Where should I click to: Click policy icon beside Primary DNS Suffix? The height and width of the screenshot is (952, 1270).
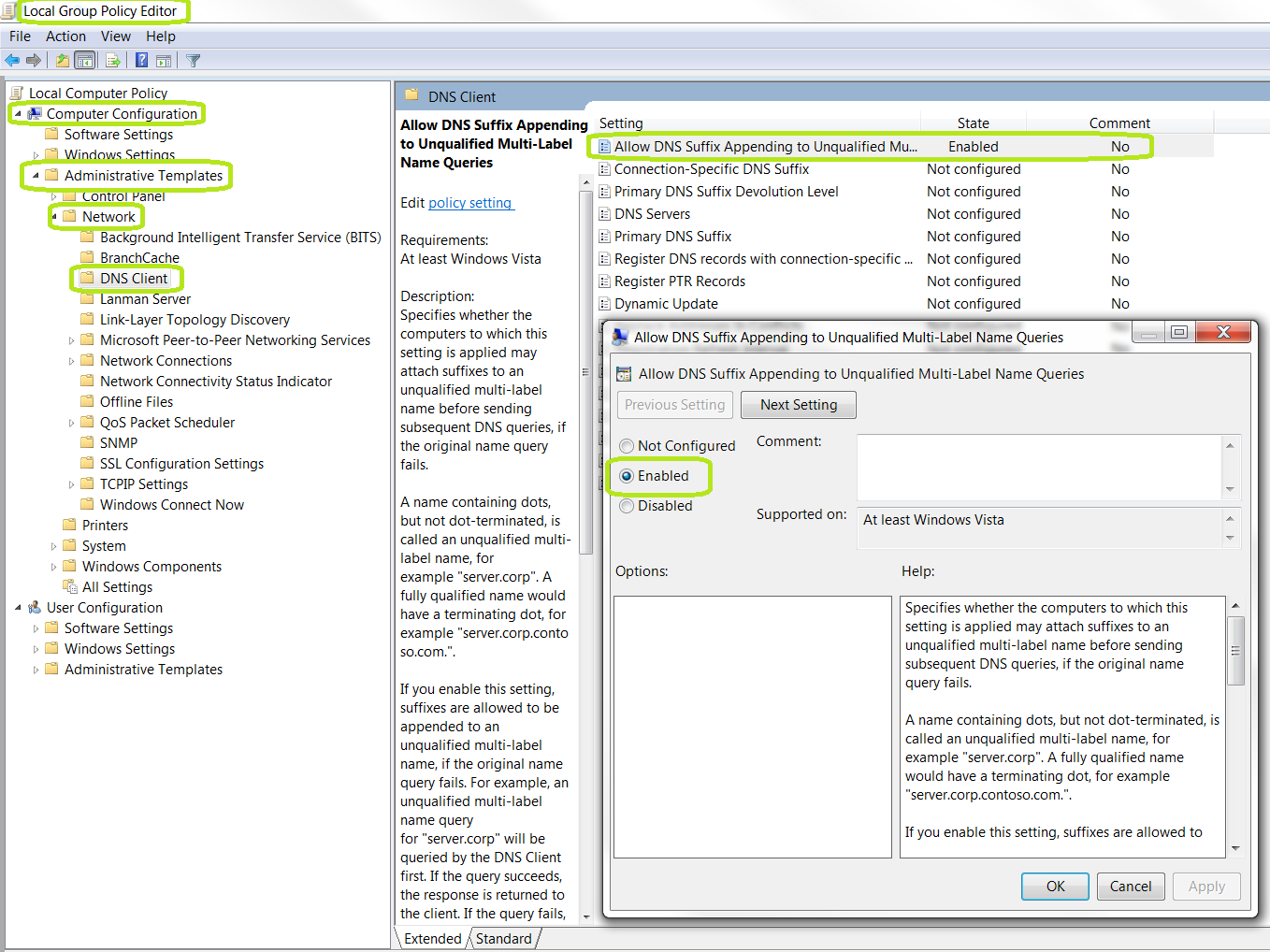click(605, 237)
